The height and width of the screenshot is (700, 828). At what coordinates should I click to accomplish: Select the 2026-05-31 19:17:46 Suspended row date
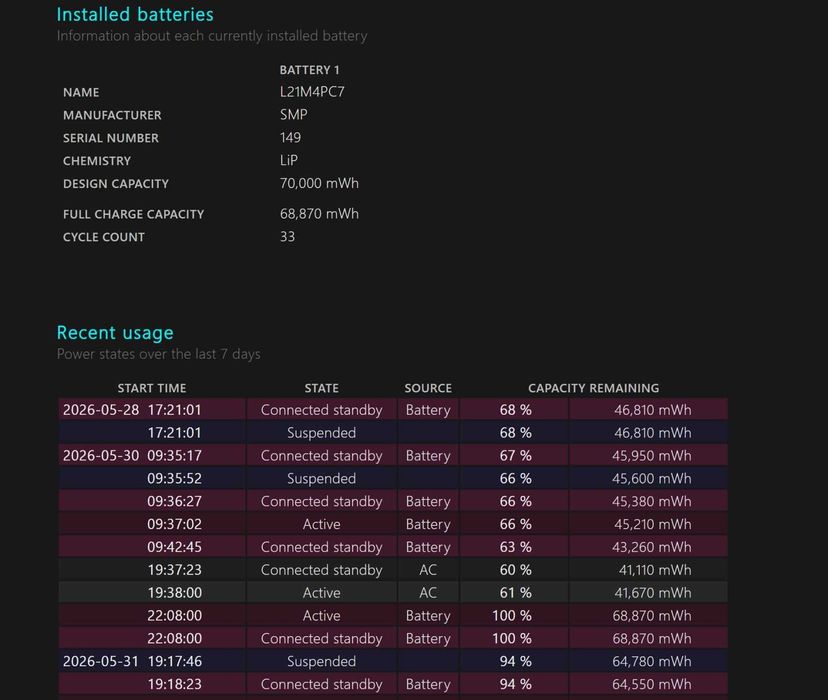point(100,661)
